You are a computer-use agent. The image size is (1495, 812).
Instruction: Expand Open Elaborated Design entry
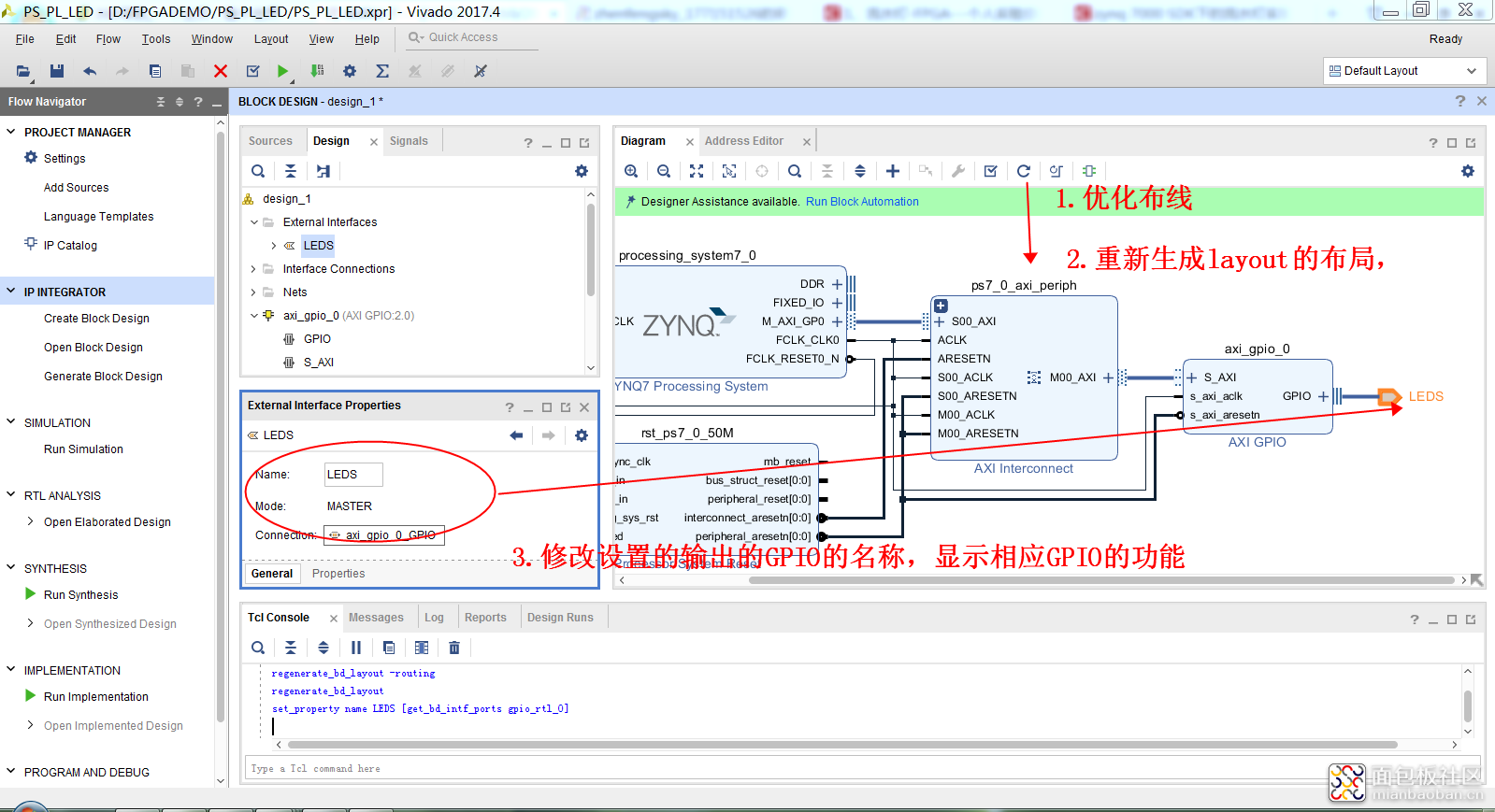coord(31,521)
